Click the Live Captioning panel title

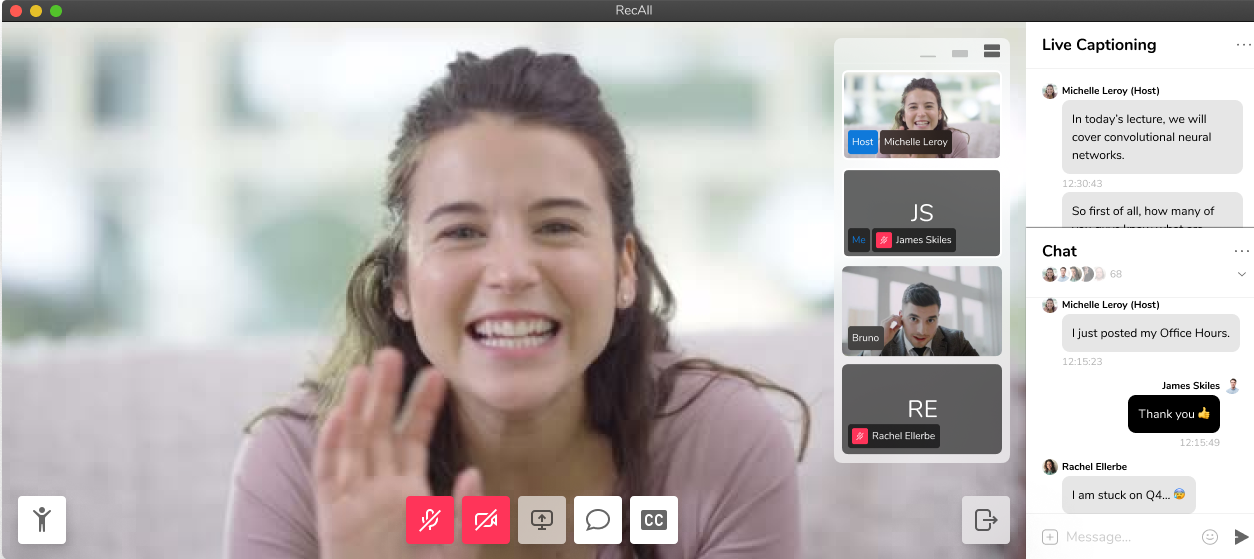point(1099,45)
